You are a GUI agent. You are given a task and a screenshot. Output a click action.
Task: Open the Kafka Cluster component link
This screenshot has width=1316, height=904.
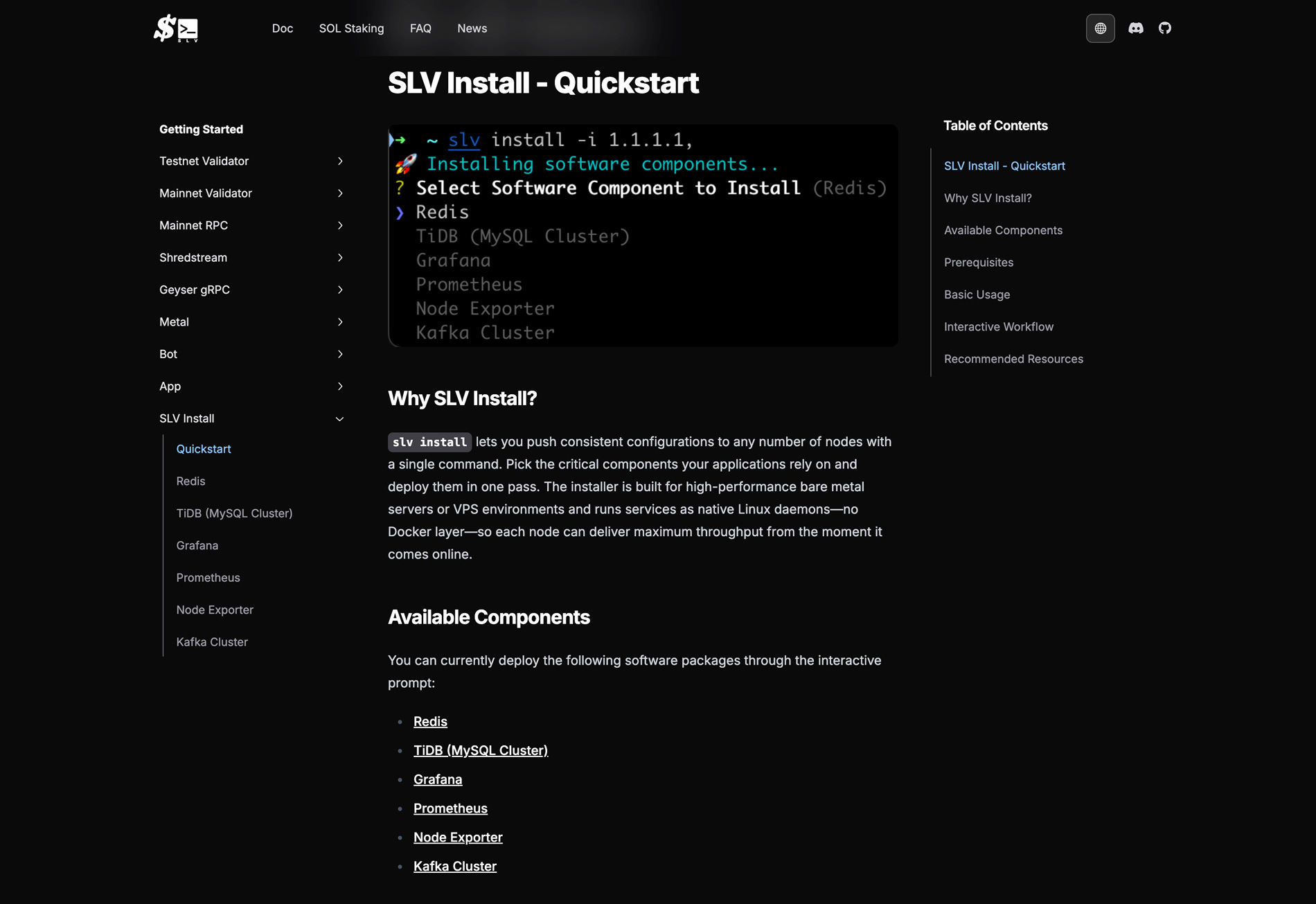click(454, 866)
